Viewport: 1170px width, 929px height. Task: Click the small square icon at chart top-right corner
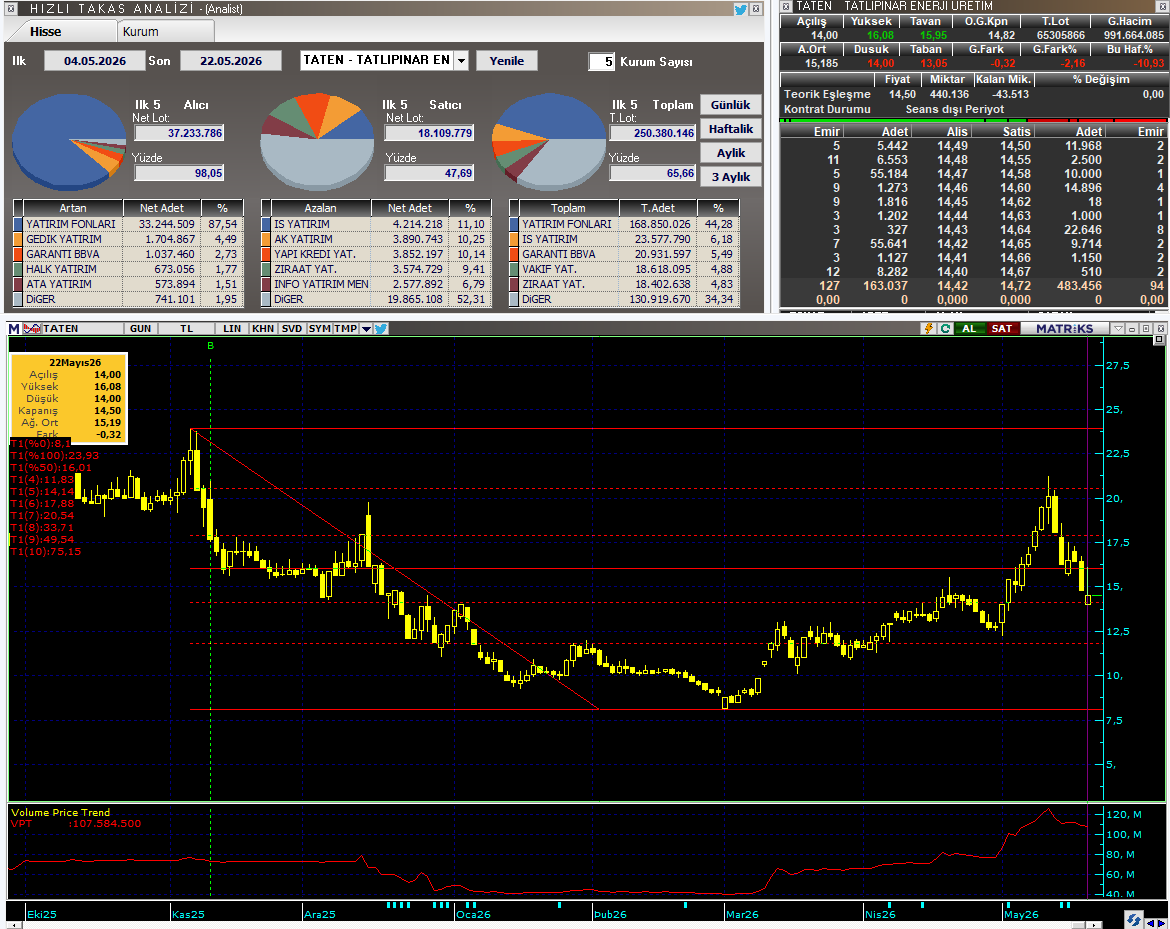point(1159,340)
